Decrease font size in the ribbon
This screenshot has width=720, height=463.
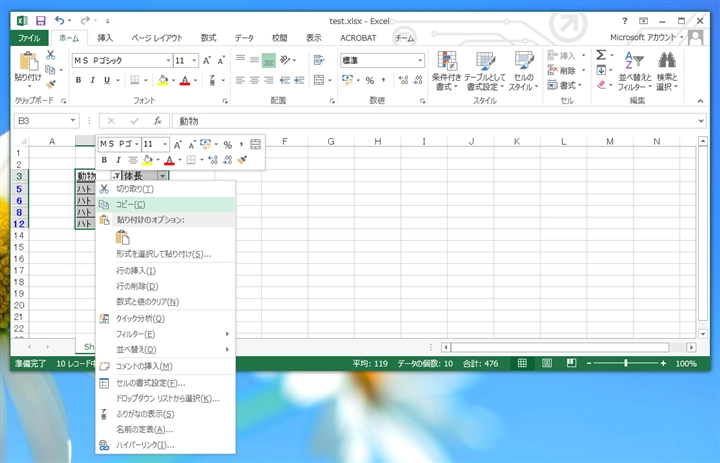click(x=221, y=61)
